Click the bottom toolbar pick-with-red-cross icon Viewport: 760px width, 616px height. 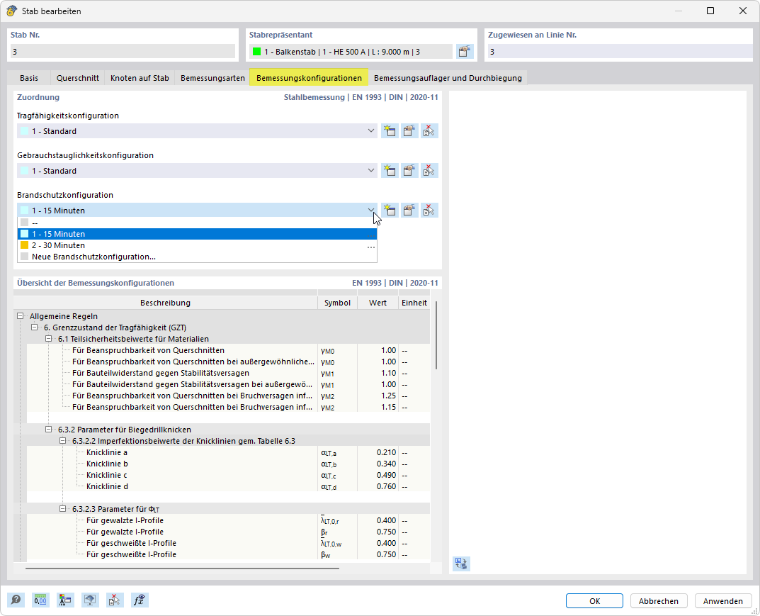click(x=114, y=600)
